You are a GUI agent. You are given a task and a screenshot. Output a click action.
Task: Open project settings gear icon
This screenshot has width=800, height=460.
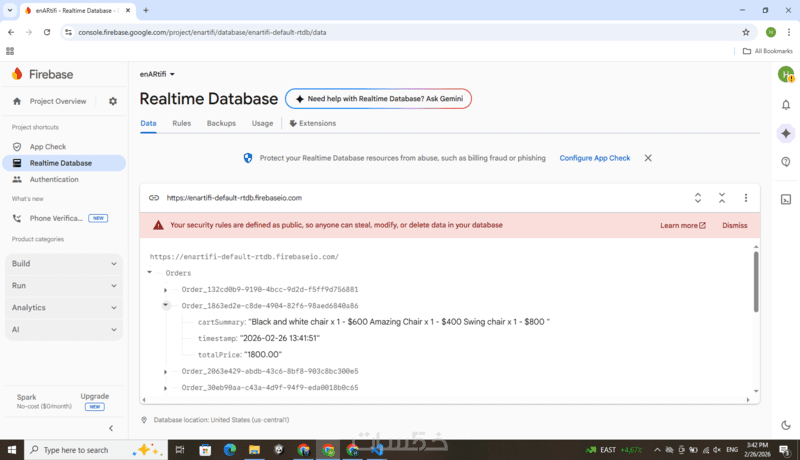coord(113,101)
